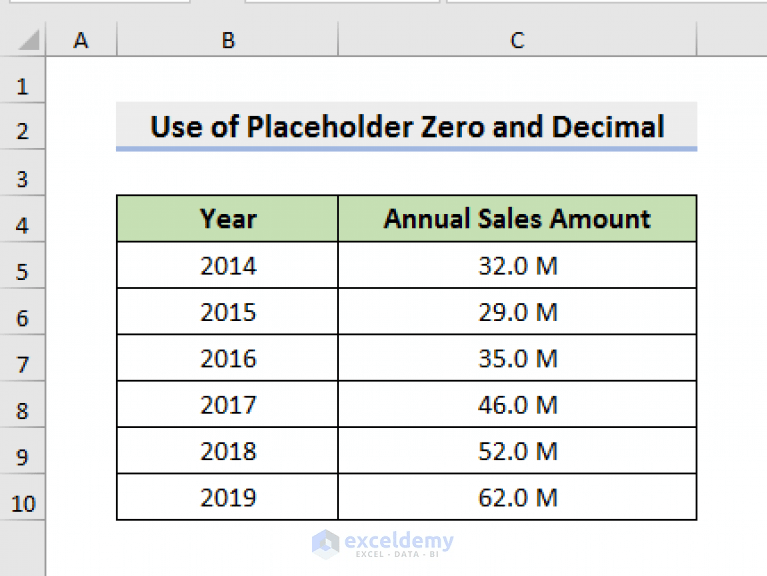
Task: Select the cell containing 2015
Action: 227,312
